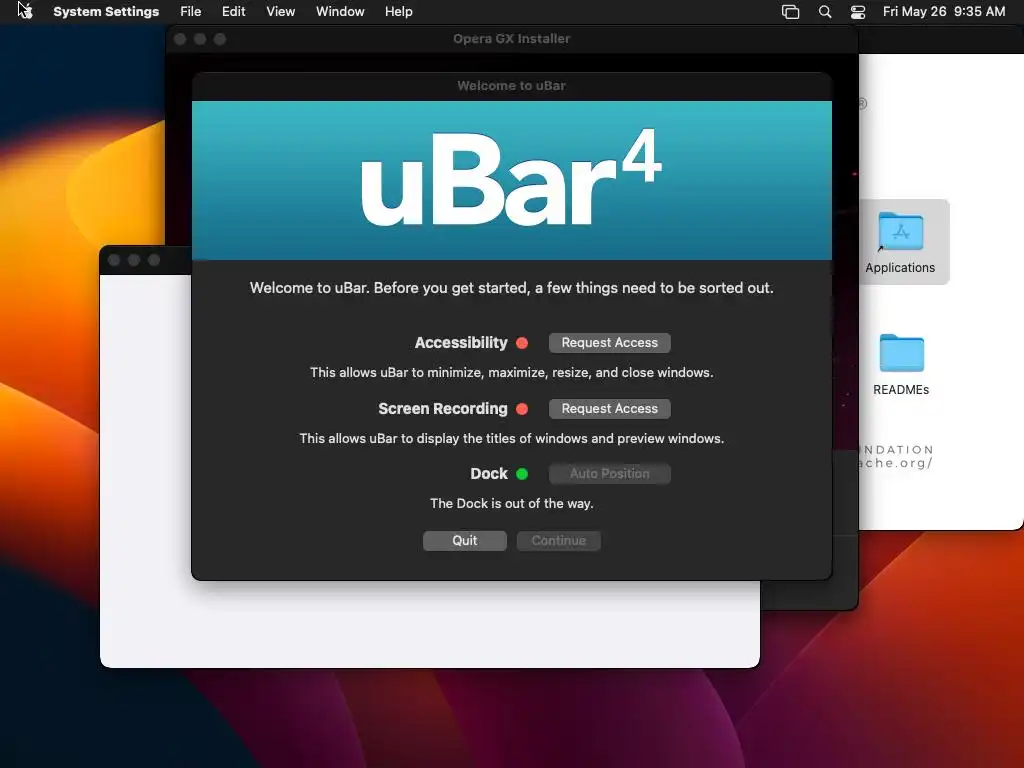Open the File menu
This screenshot has width=1024, height=768.
[191, 12]
